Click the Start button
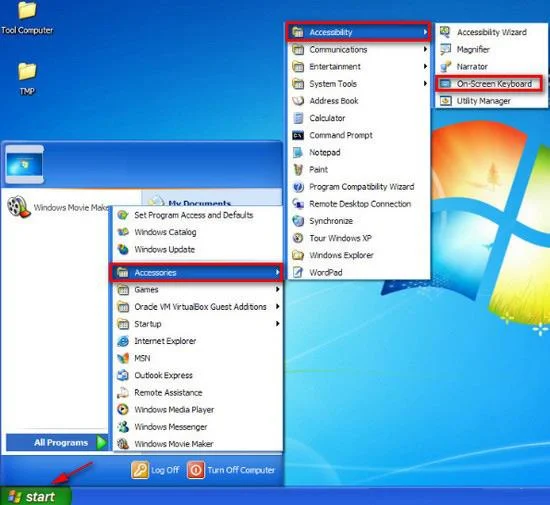The image size is (550, 505). coord(36,496)
